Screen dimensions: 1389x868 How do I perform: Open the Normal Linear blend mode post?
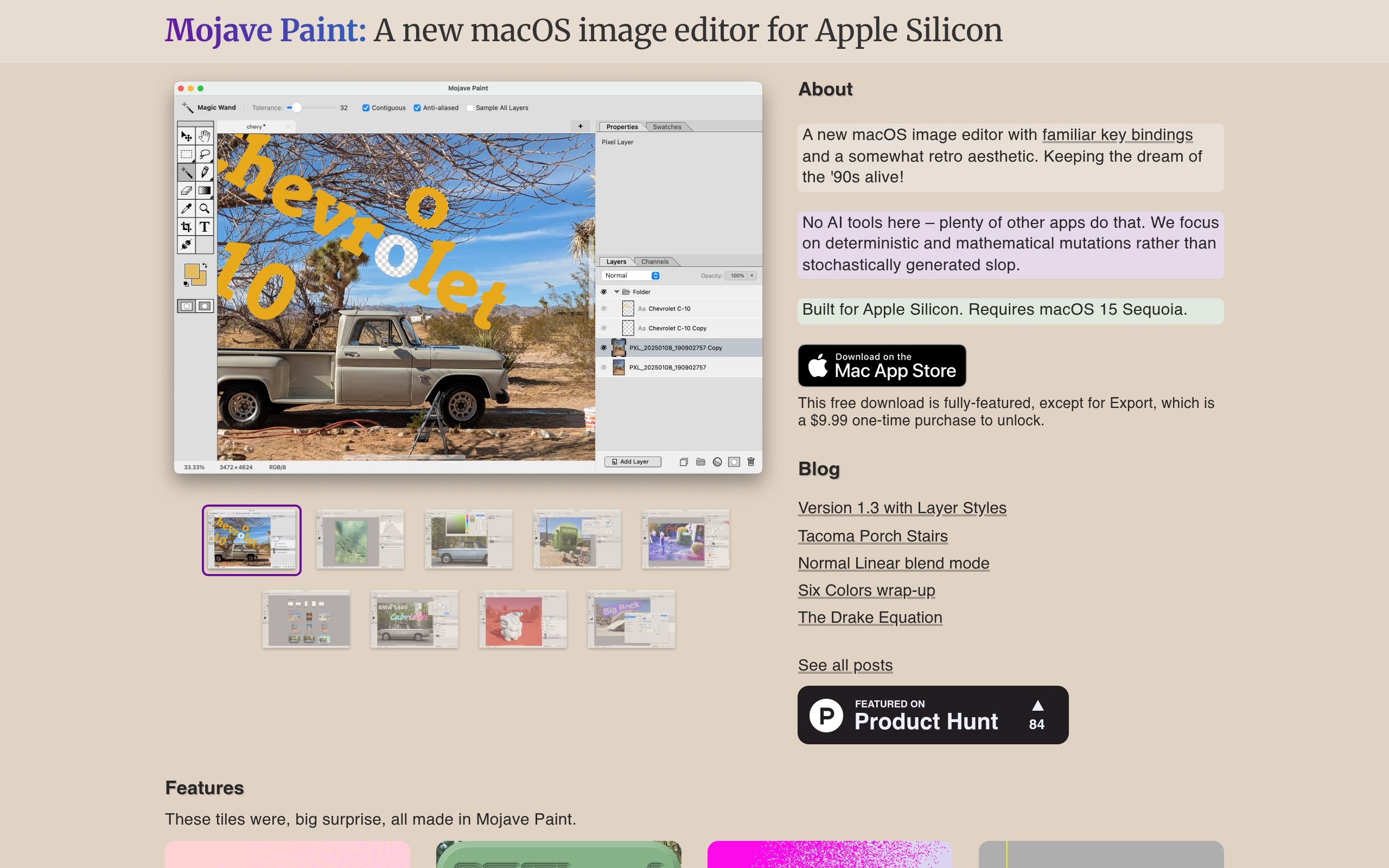pyautogui.click(x=893, y=563)
